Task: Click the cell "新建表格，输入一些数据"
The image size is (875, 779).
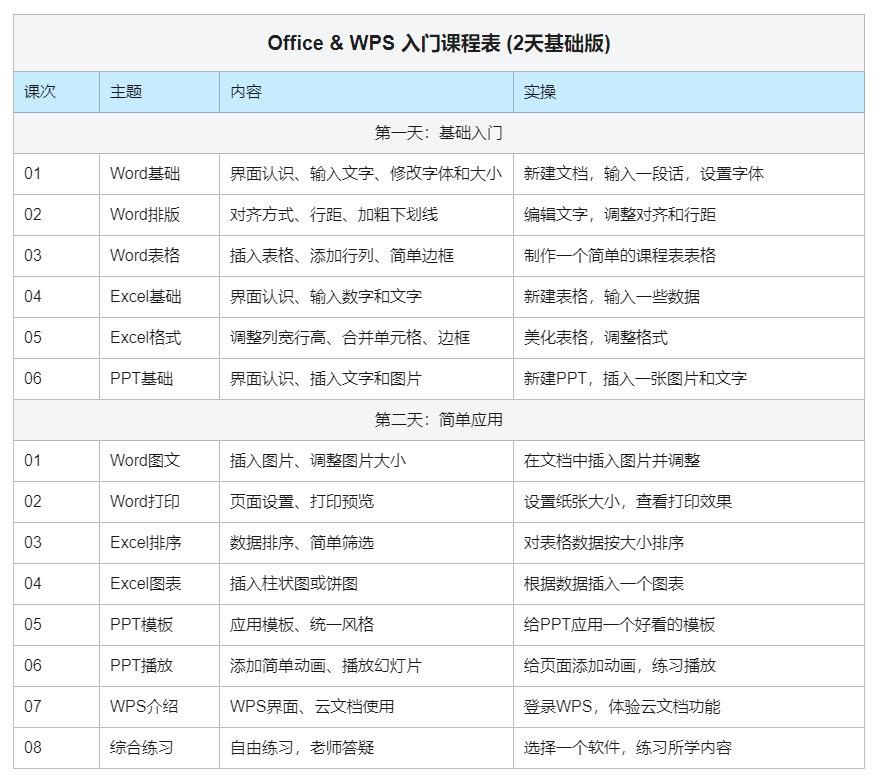Action: tap(689, 297)
